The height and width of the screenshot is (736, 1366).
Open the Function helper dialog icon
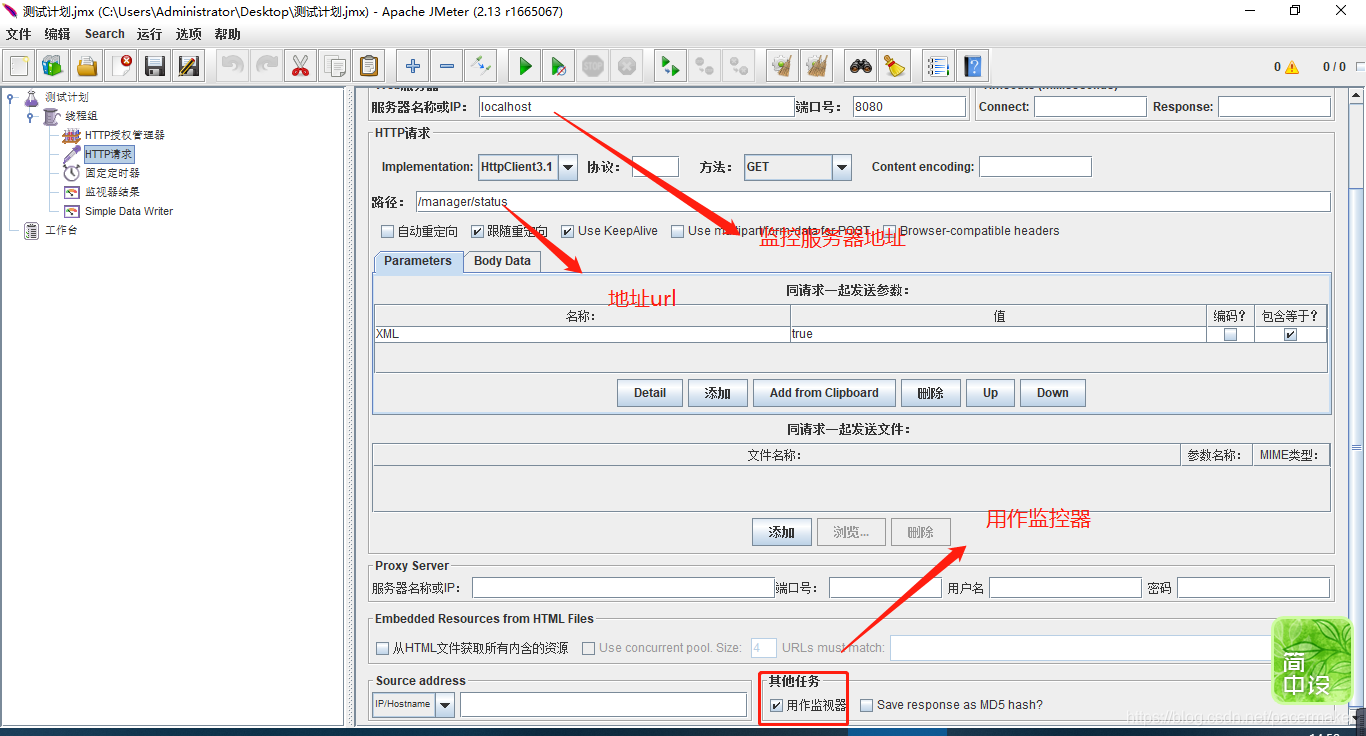coord(938,67)
